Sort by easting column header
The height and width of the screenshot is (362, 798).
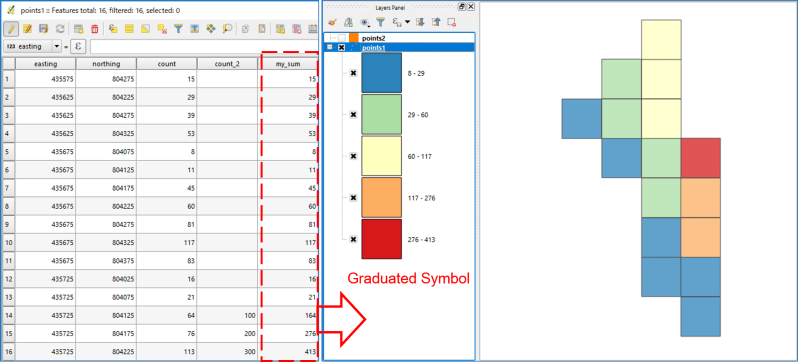pos(45,64)
